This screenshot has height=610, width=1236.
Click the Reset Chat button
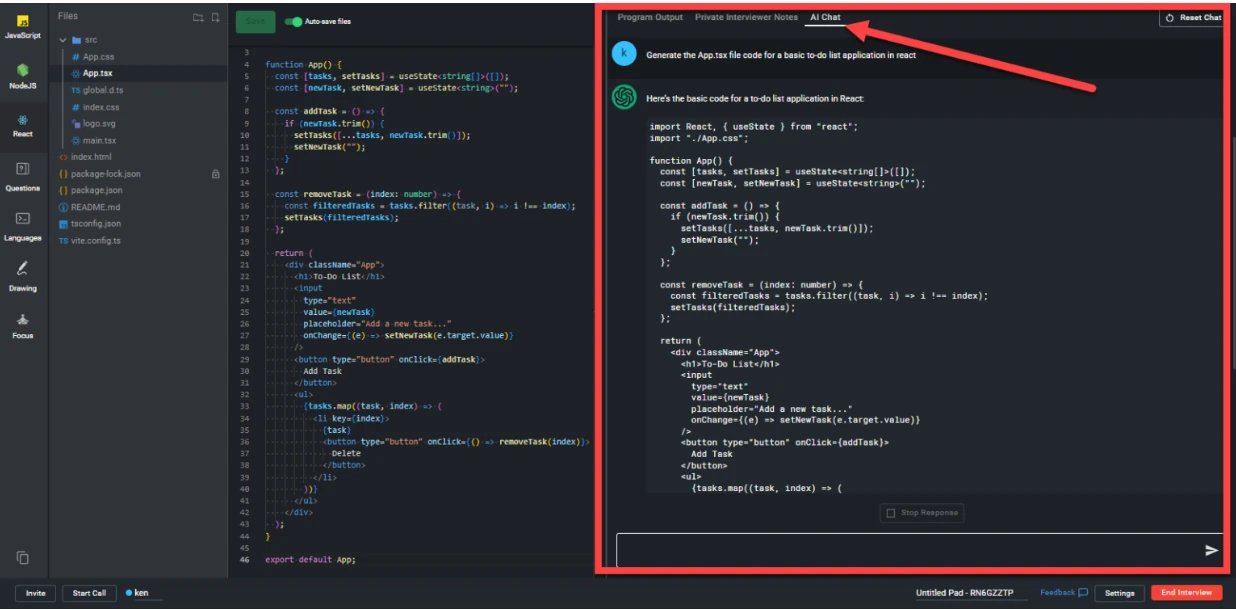click(x=1193, y=18)
